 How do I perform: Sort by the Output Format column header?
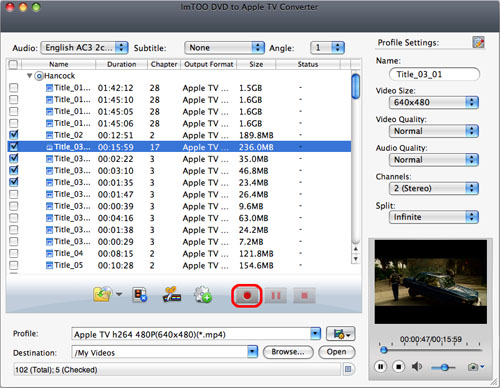coord(209,64)
